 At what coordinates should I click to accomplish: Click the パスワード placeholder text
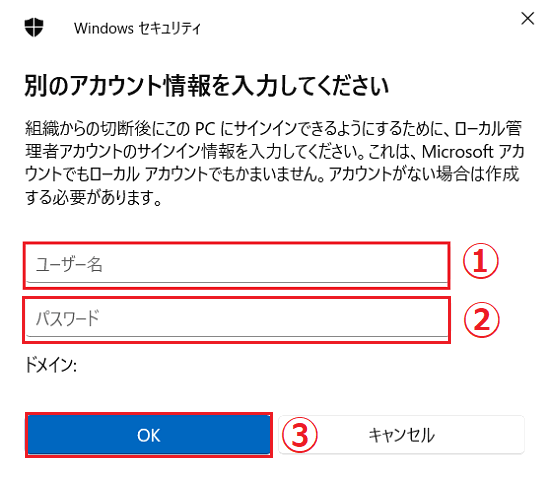pos(68,319)
